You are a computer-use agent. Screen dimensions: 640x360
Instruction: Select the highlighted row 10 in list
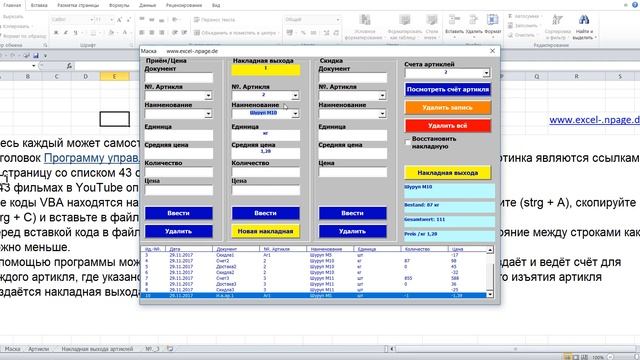pos(313,296)
